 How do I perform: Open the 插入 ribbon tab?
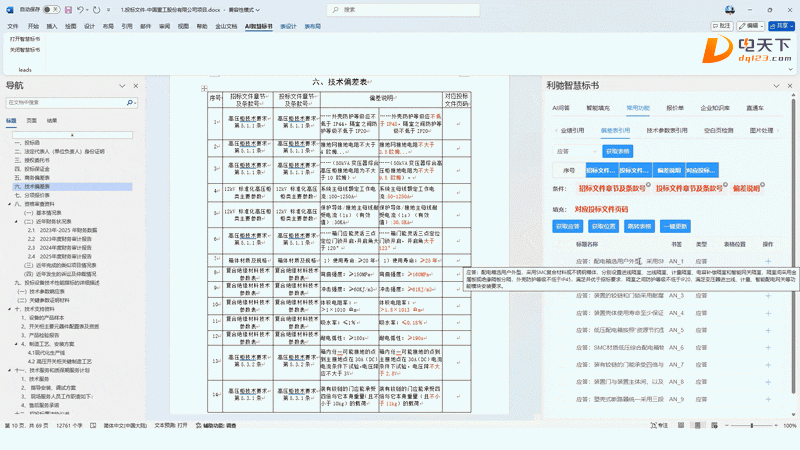coord(52,26)
